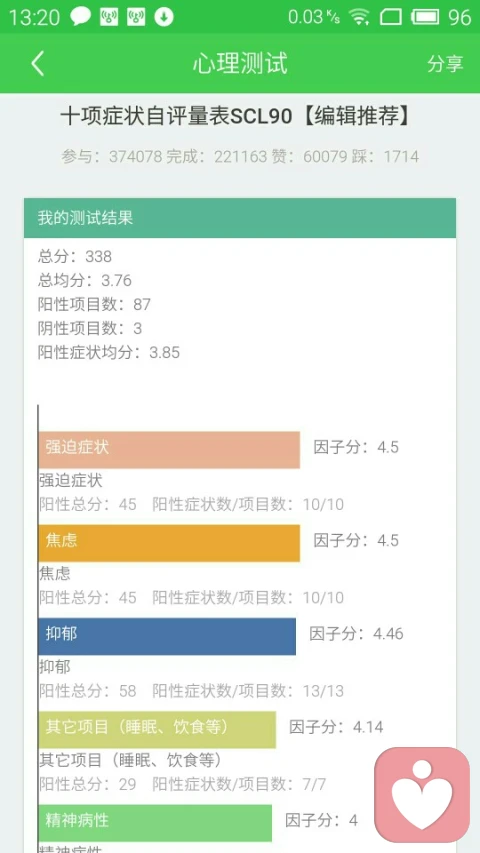Tap the chat bubble notification icon
The width and height of the screenshot is (480, 853).
[x=81, y=17]
